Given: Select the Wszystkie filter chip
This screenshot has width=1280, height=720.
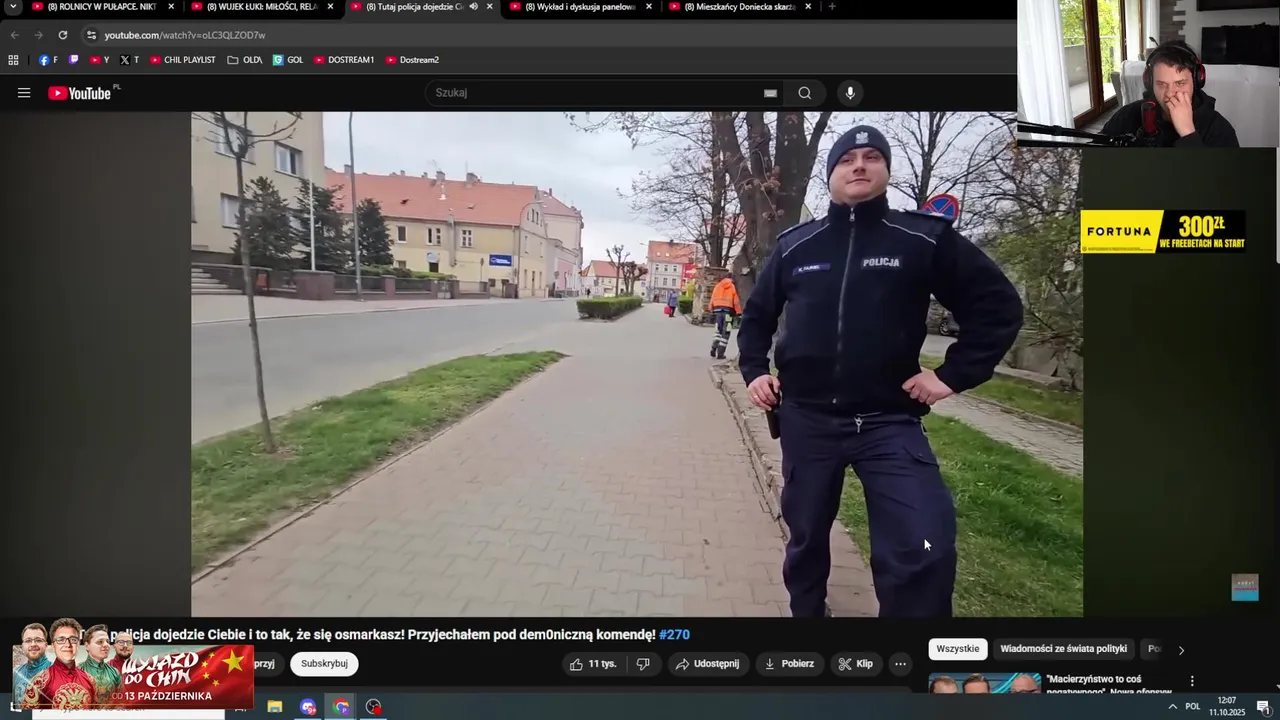Looking at the screenshot, I should [x=958, y=649].
